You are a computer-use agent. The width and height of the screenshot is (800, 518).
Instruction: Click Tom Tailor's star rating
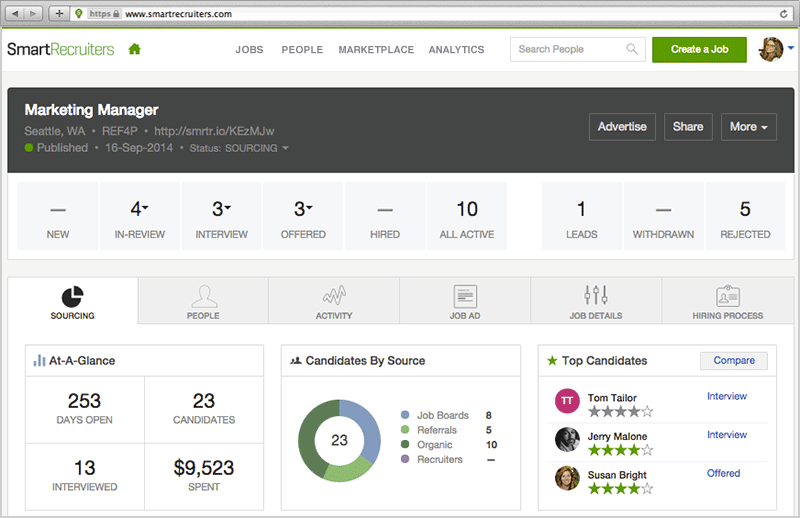620,411
